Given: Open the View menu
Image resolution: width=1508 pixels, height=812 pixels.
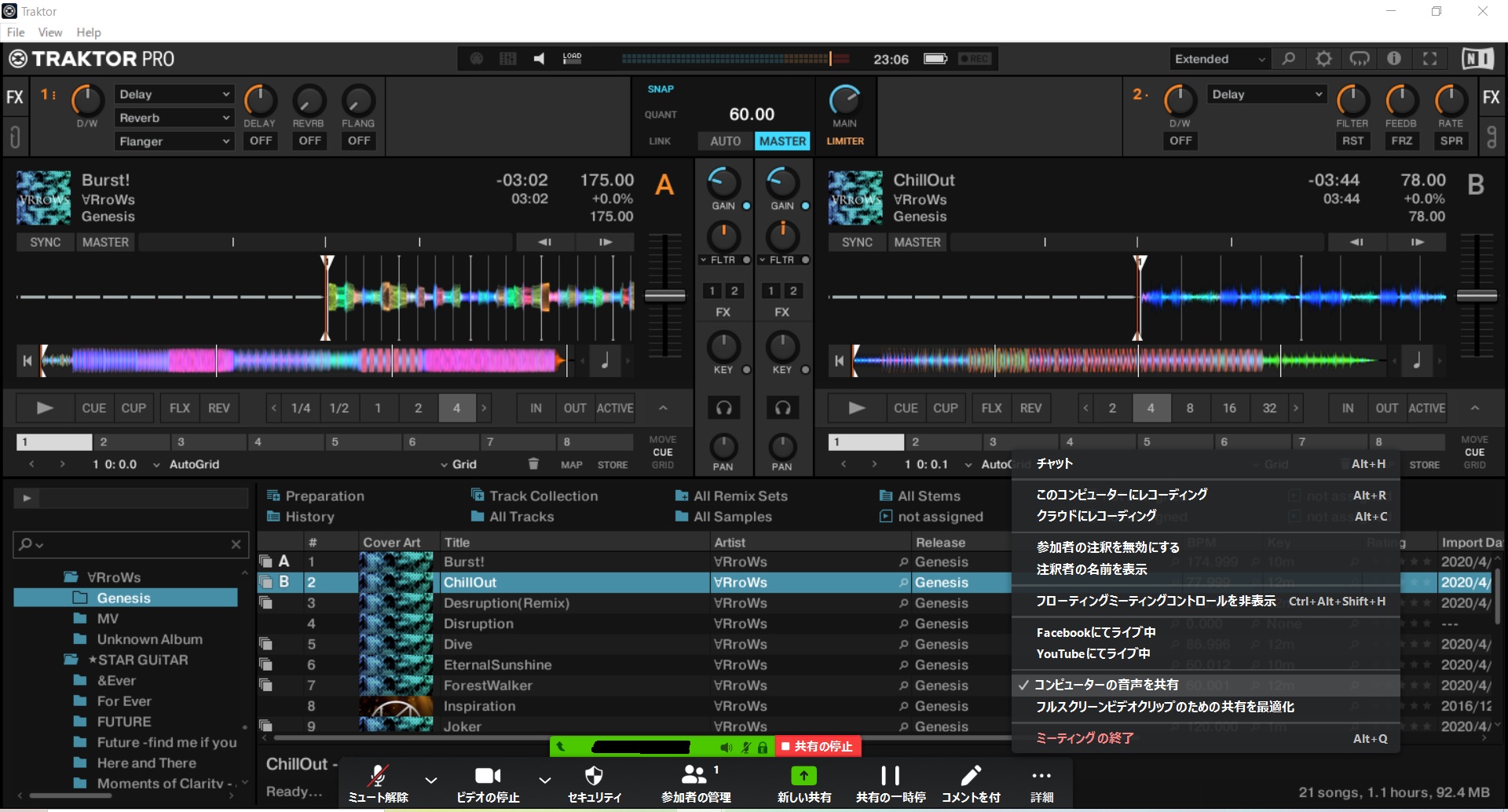Looking at the screenshot, I should (x=49, y=32).
